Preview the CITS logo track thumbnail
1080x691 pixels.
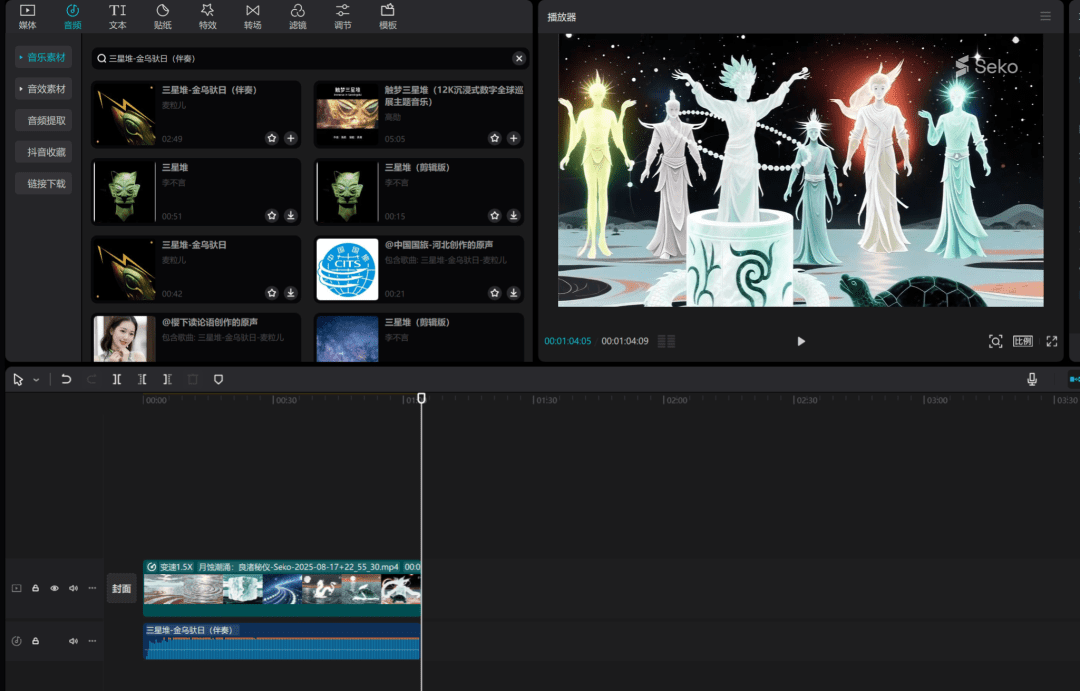click(x=347, y=269)
